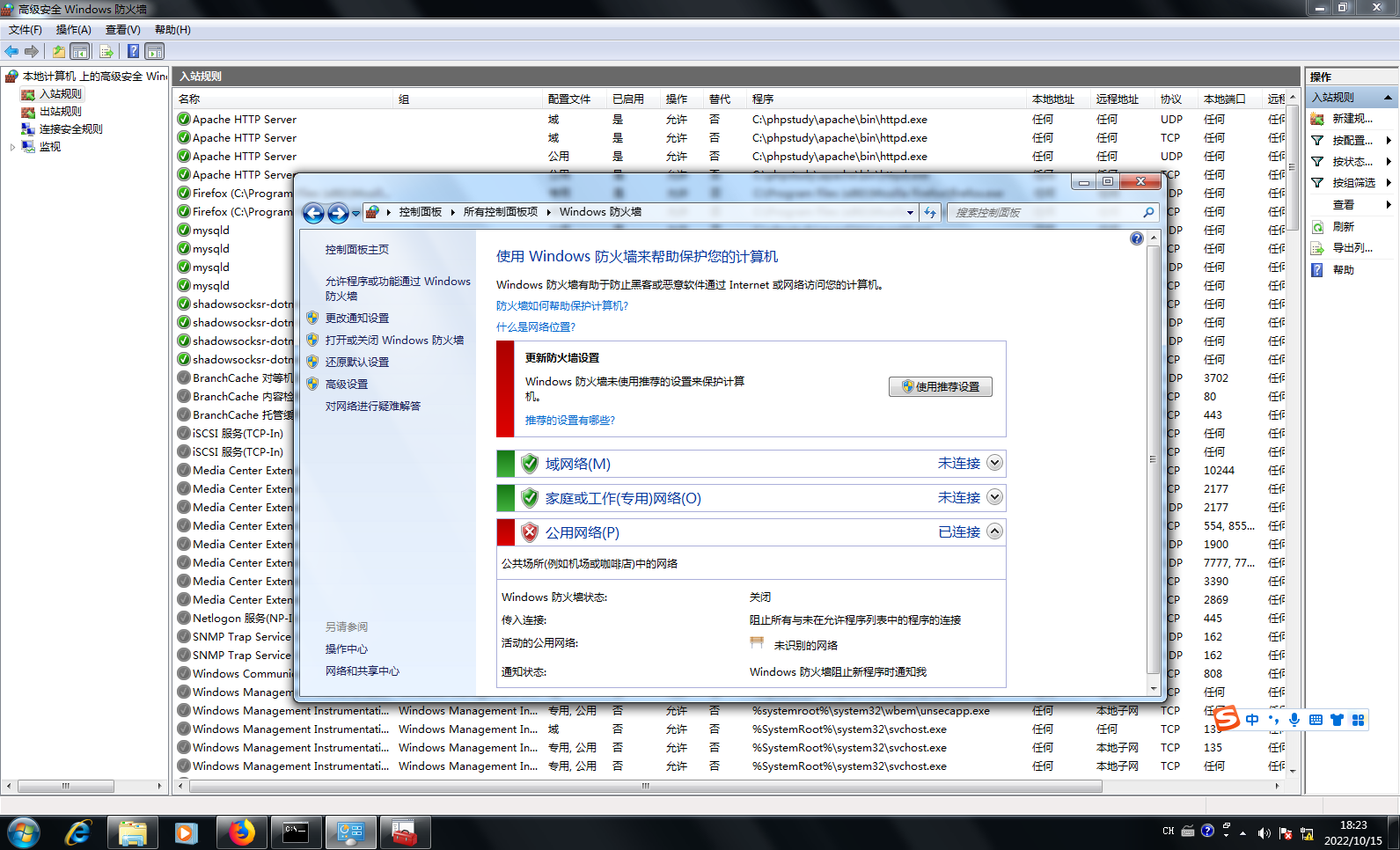Open the red toolbox app on taskbar
This screenshot has height=850, width=1400.
405,832
